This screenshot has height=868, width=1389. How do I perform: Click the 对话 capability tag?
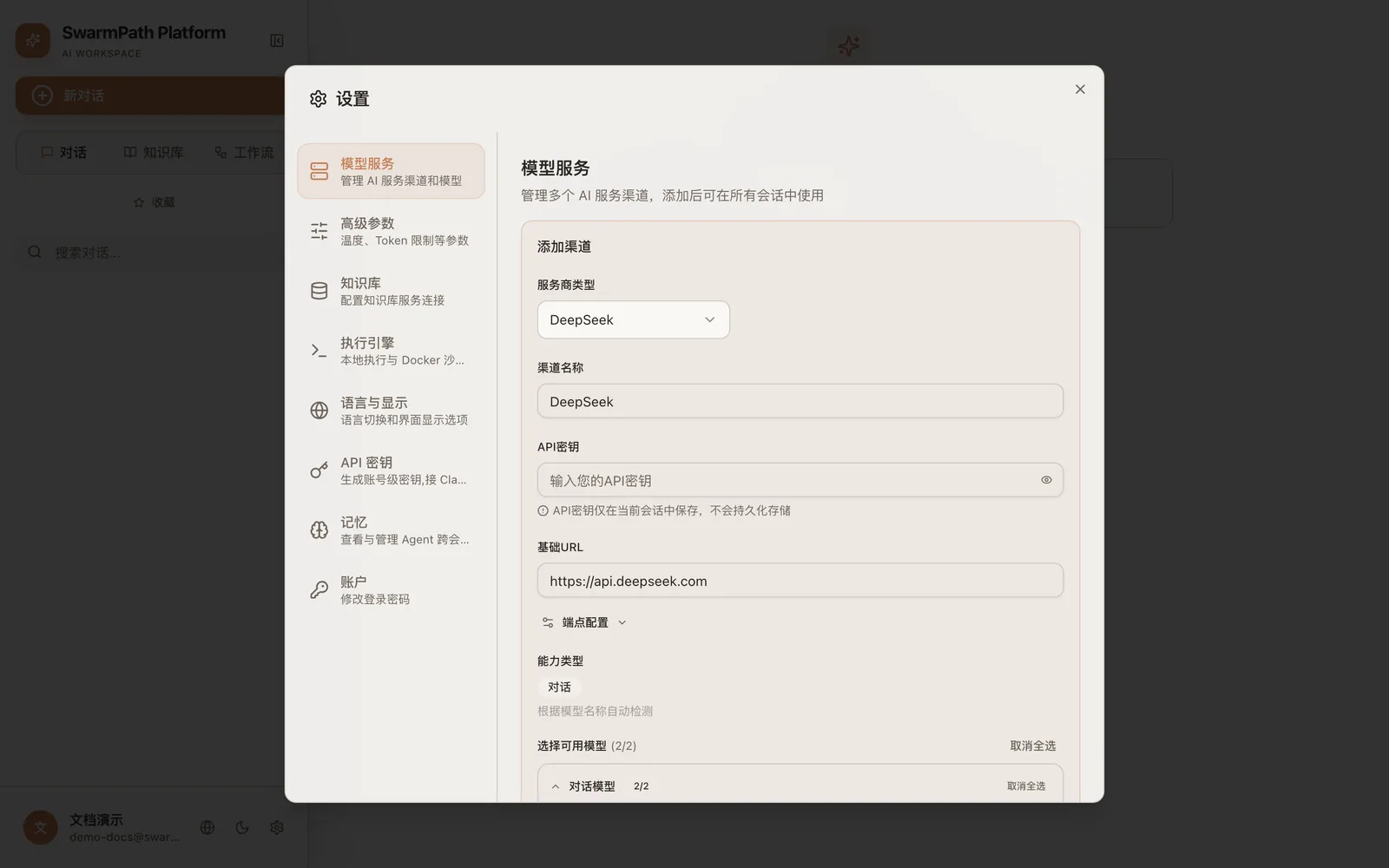(559, 687)
